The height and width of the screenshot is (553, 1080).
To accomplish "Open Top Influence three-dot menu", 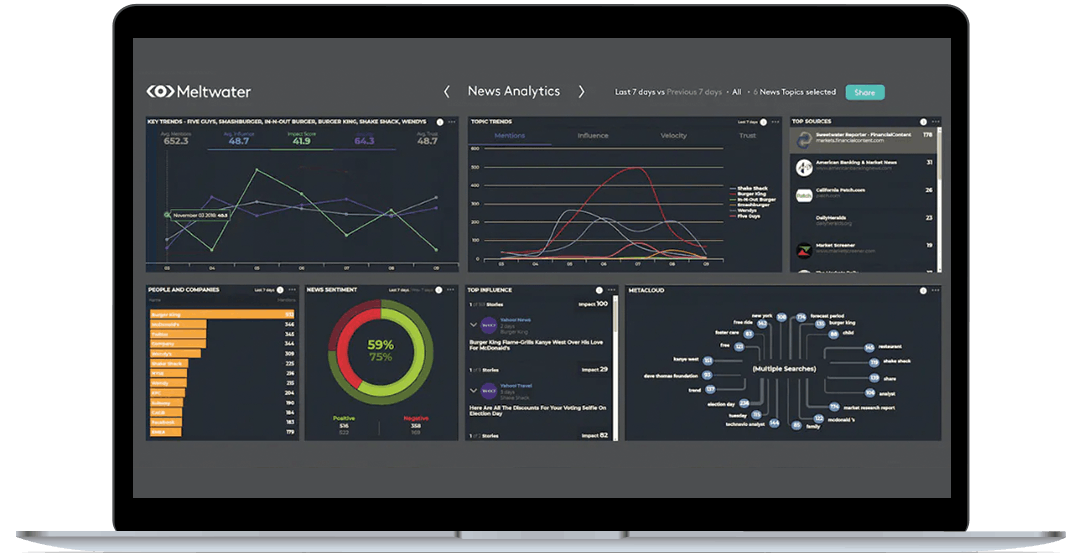I will tap(611, 290).
